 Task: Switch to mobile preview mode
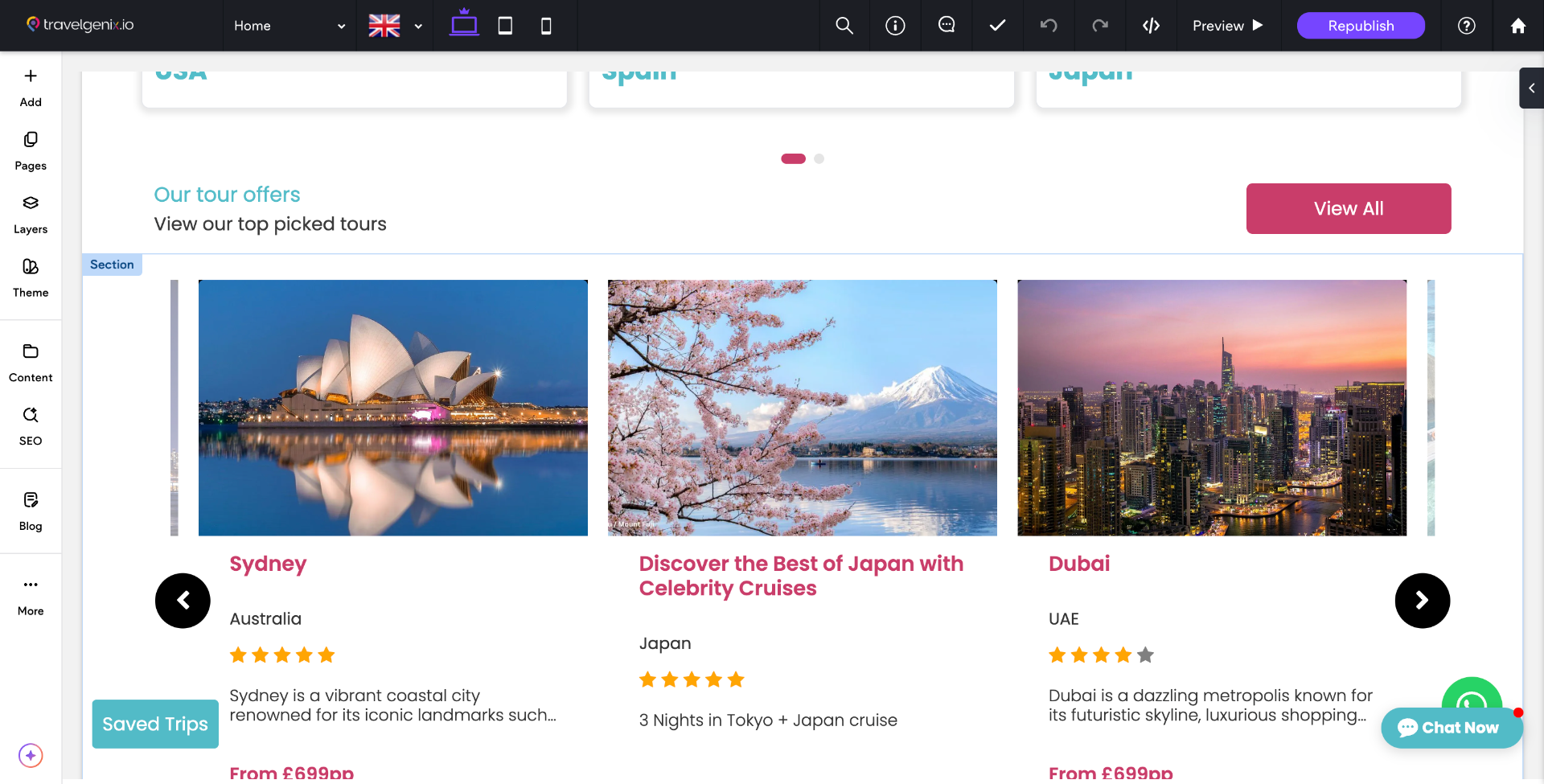click(x=546, y=25)
